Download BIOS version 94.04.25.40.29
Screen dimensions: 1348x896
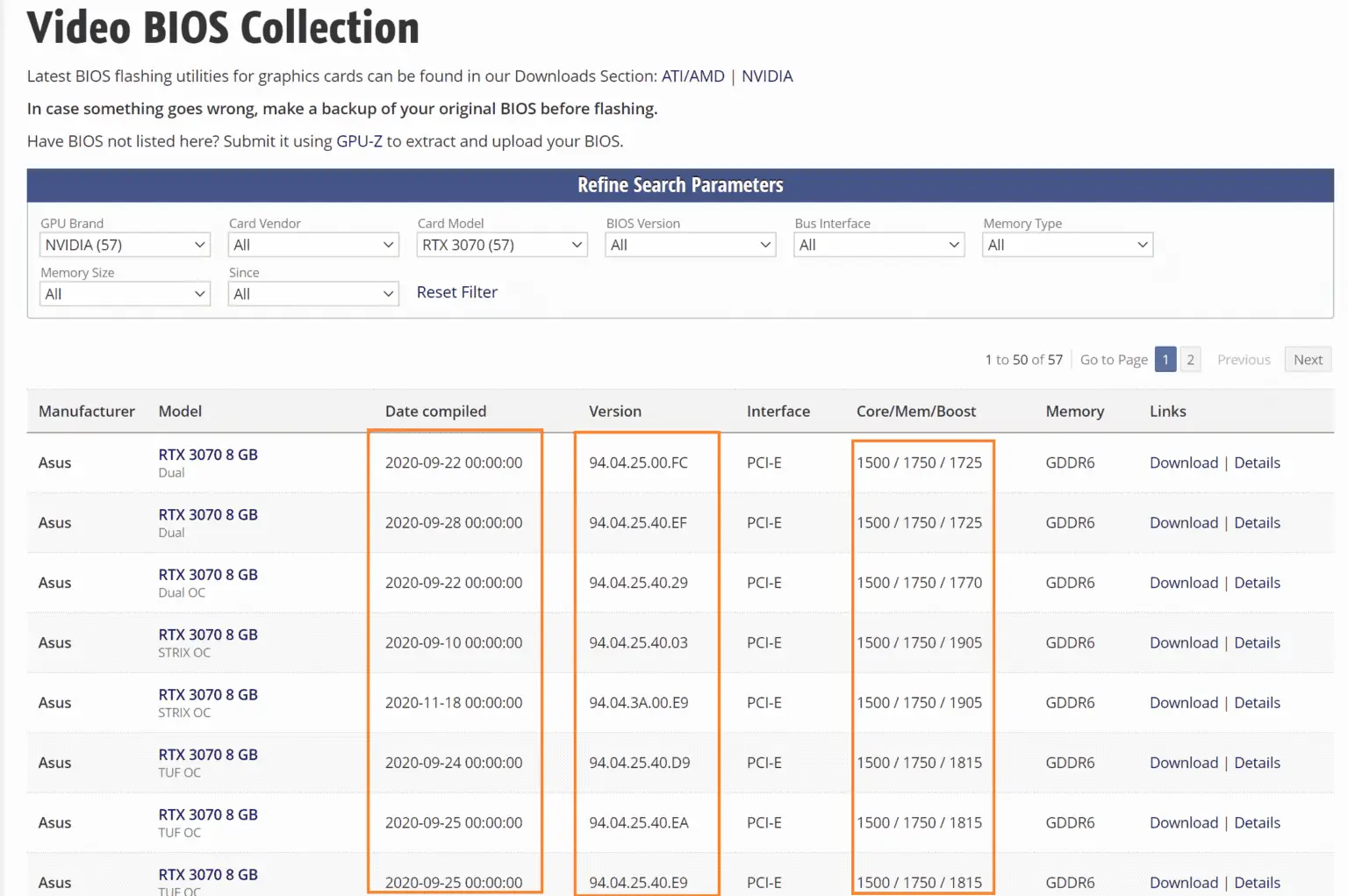click(x=1184, y=583)
